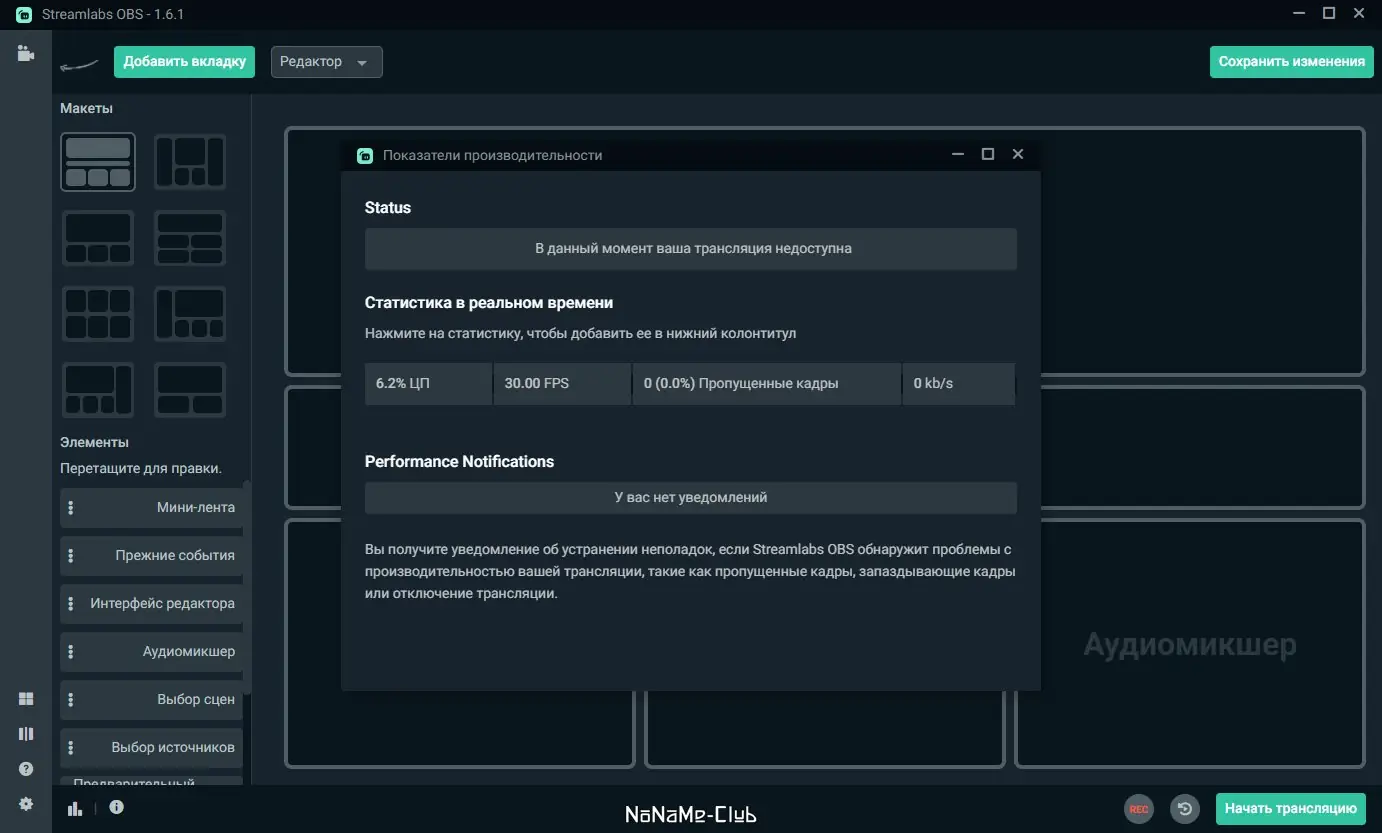Select the Выбор сцен element
The height and width of the screenshot is (833, 1382).
(x=151, y=700)
